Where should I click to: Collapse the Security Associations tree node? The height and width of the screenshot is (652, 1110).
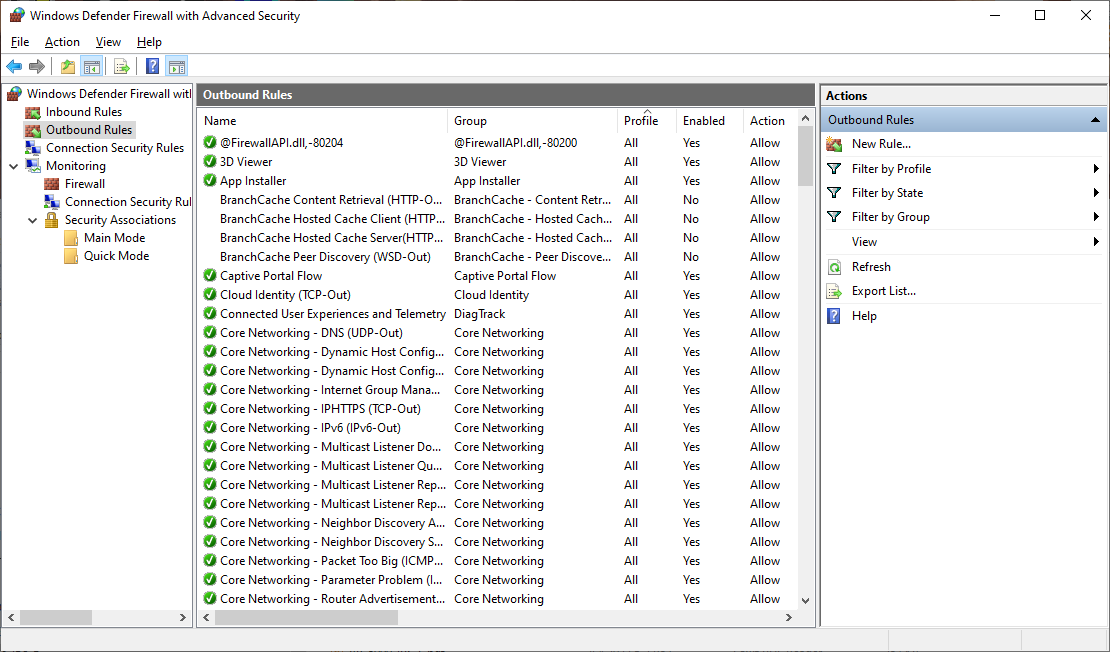[33, 220]
